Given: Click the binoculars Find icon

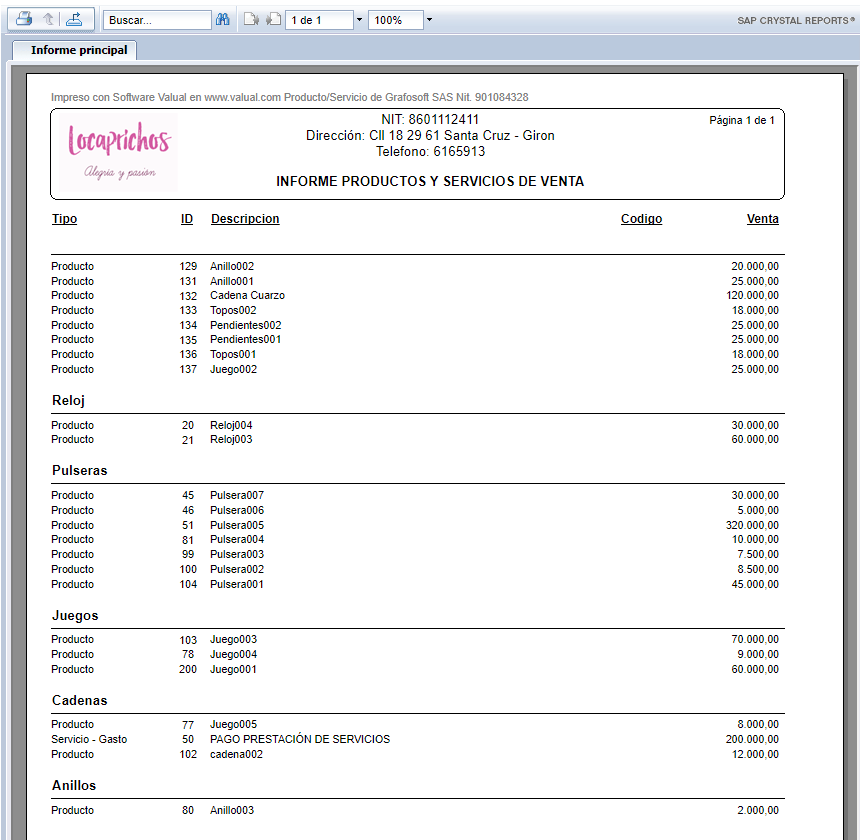Looking at the screenshot, I should pyautogui.click(x=223, y=20).
